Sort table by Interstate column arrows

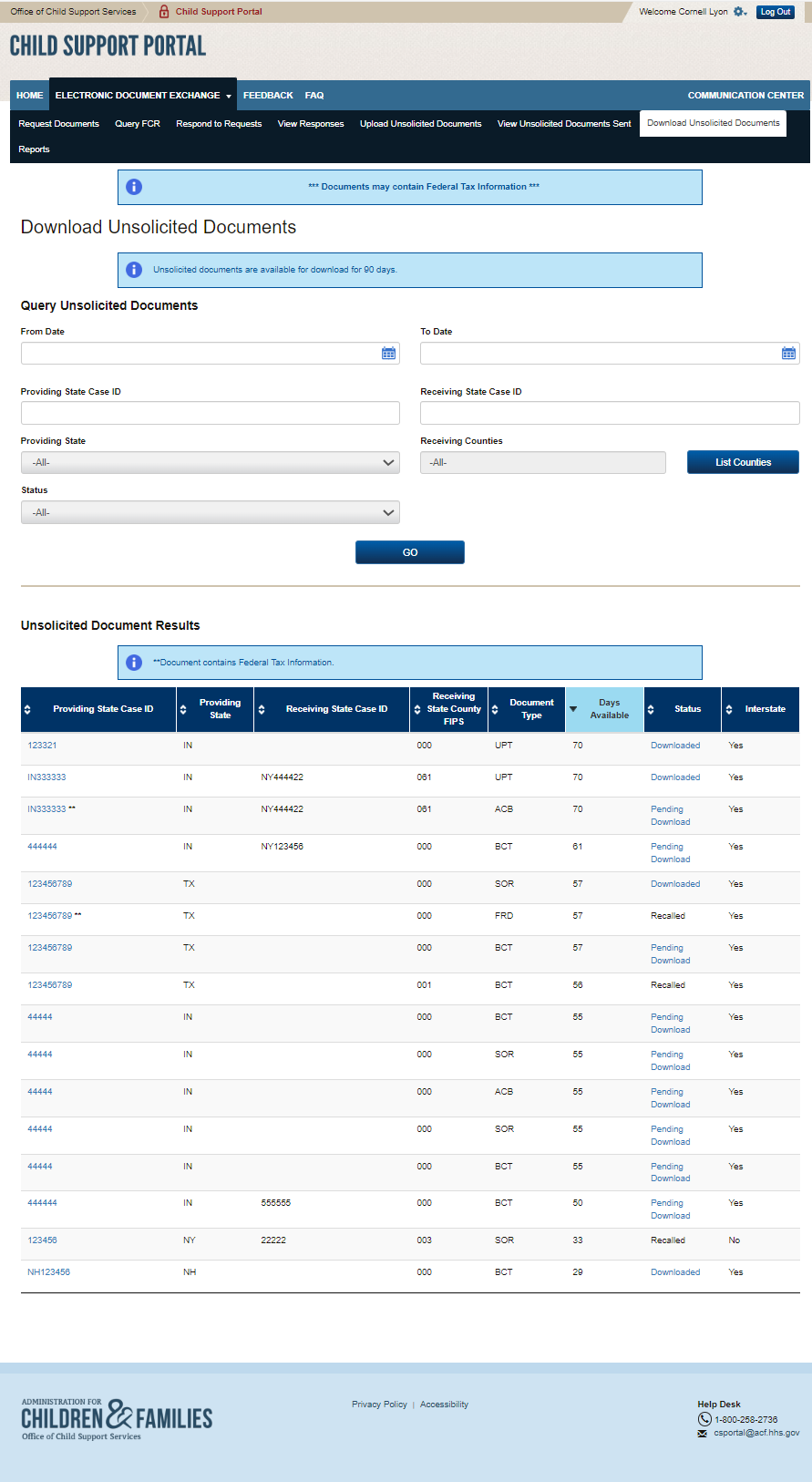(729, 709)
